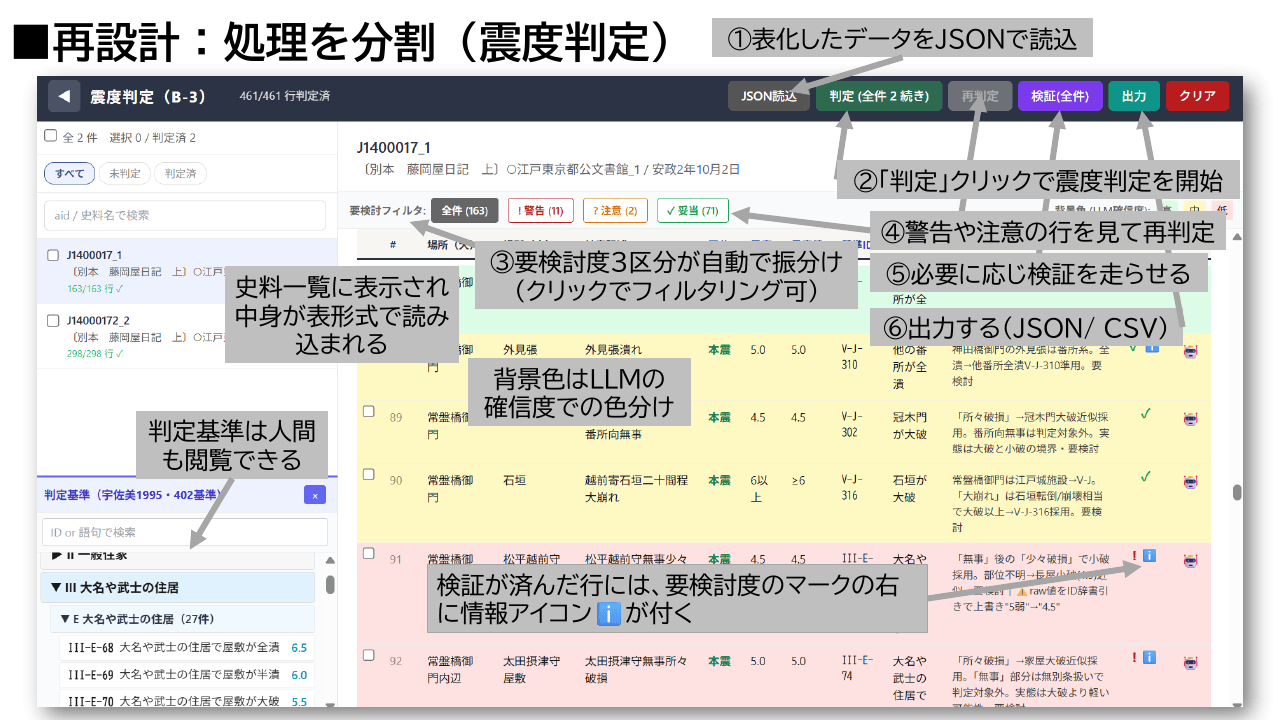Click the info icon in row 92
1280x720 pixels.
pos(1150,658)
